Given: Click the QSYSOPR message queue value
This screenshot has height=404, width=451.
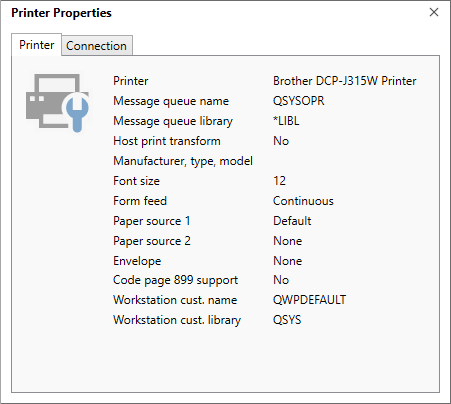Looking at the screenshot, I should 298,101.
